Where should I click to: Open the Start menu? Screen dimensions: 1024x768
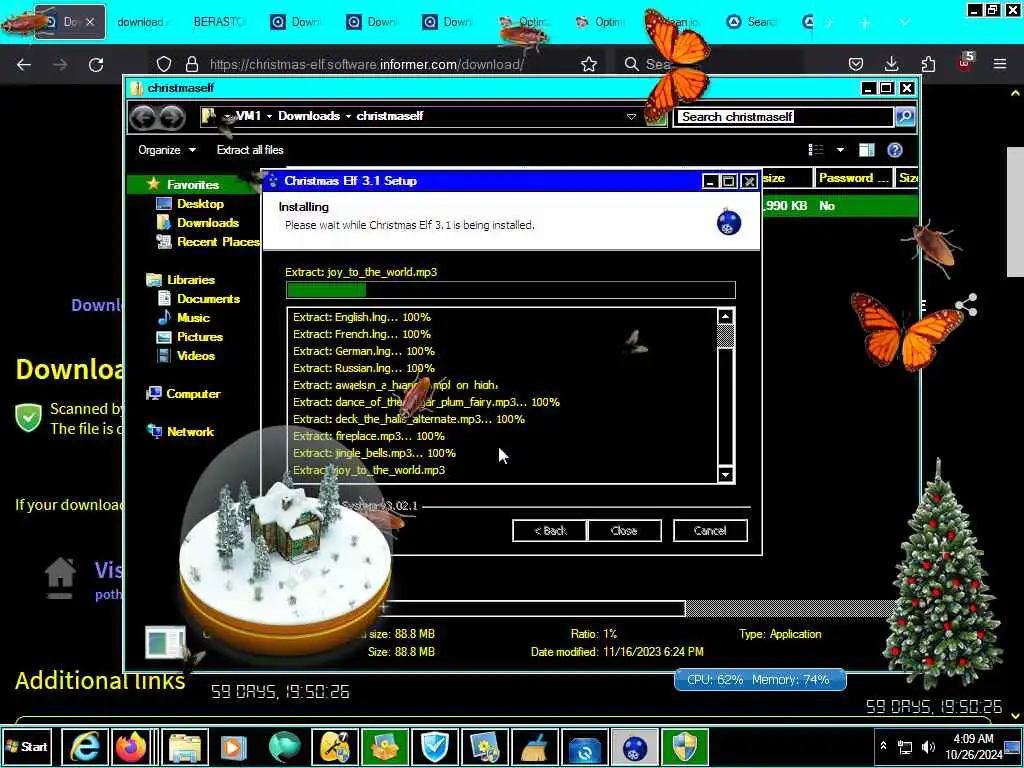[x=27, y=746]
